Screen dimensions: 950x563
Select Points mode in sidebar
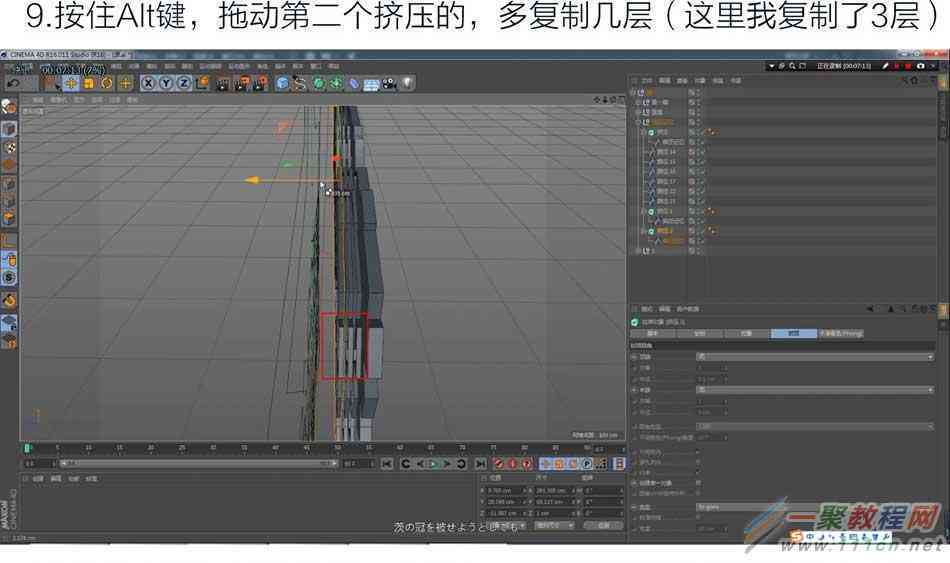[x=8, y=184]
